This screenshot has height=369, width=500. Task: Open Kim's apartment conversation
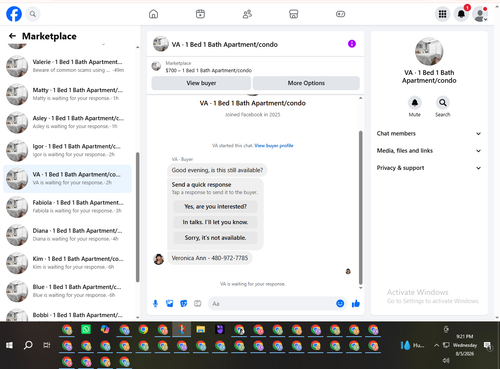tap(67, 263)
